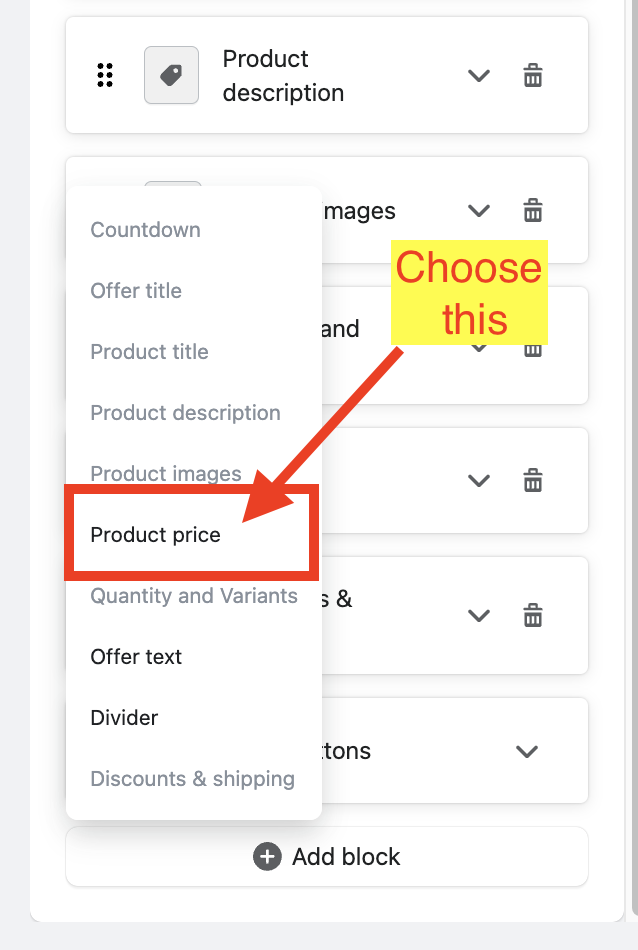Choose Offer title menu entry

(x=136, y=291)
